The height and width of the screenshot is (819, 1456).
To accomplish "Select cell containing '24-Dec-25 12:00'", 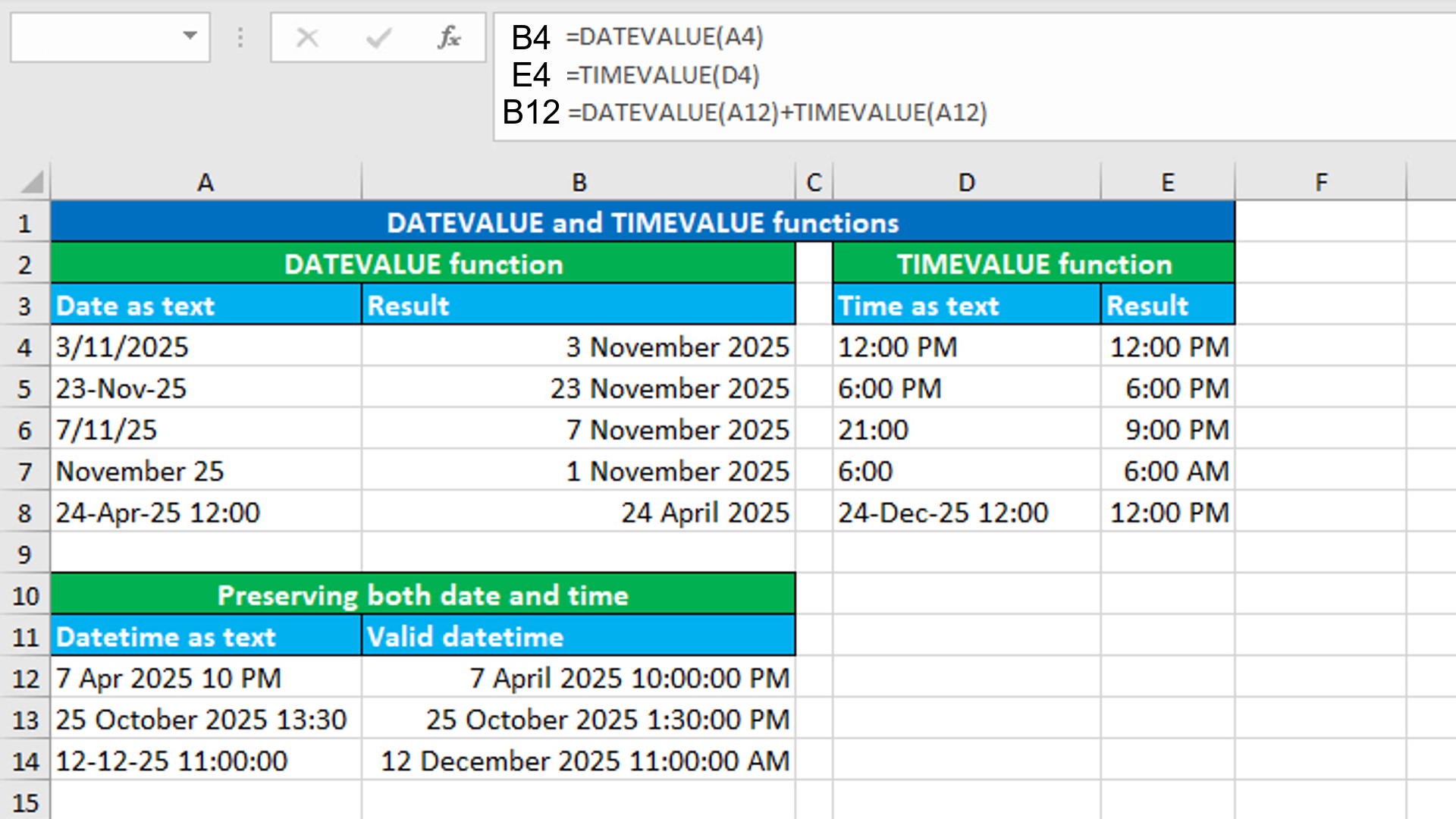I will pos(967,513).
